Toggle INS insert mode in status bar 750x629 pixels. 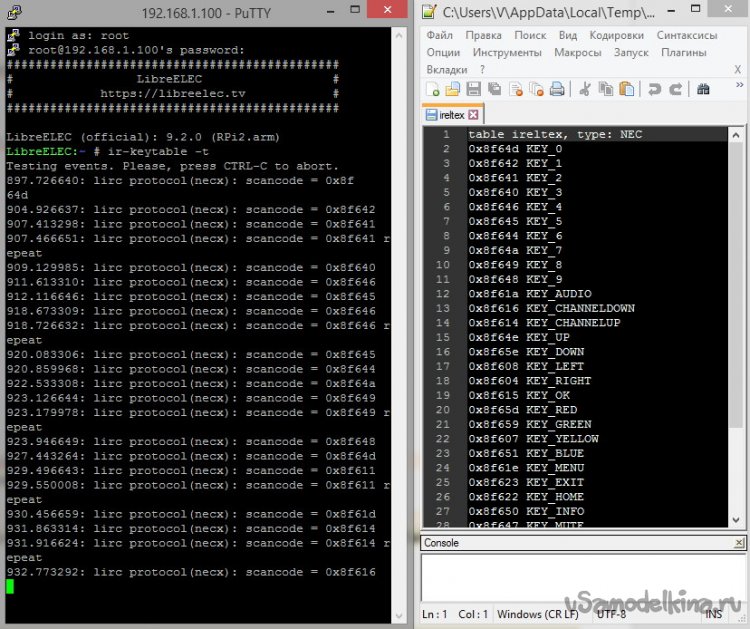coord(714,613)
